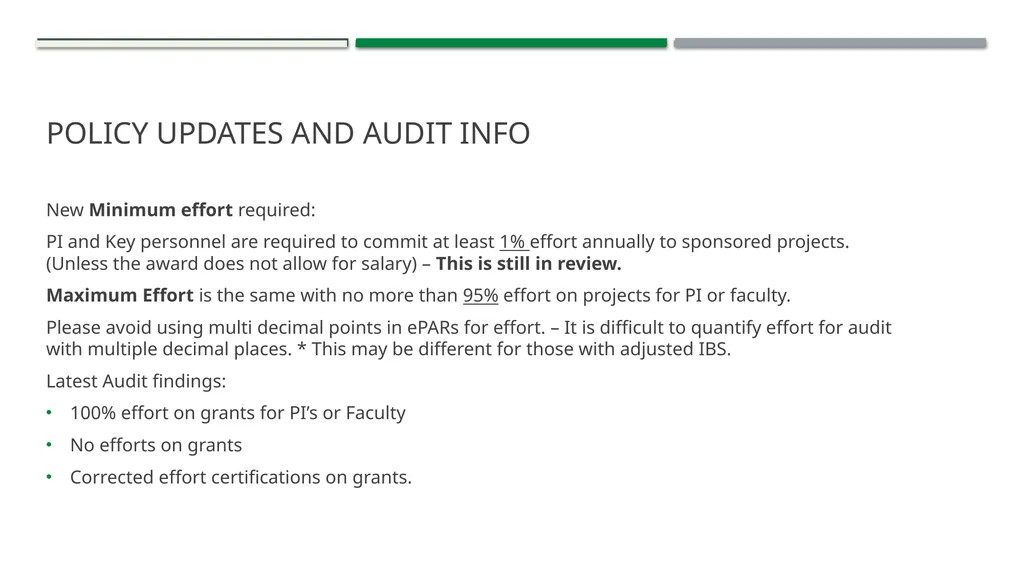Viewport: 1024px width, 575px height.
Task: Select the '100% effort on grants' bullet text
Action: point(238,413)
